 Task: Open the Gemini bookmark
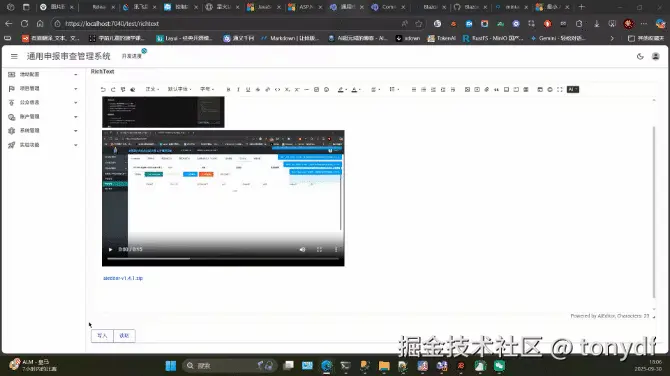coord(558,38)
